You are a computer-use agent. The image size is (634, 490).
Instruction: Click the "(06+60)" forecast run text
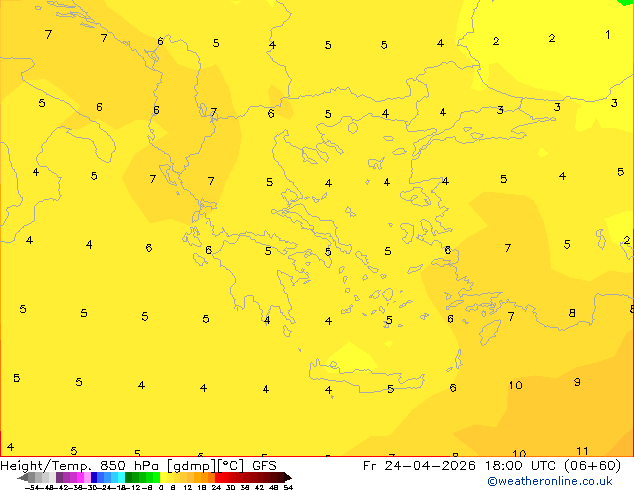pyautogui.click(x=592, y=466)
